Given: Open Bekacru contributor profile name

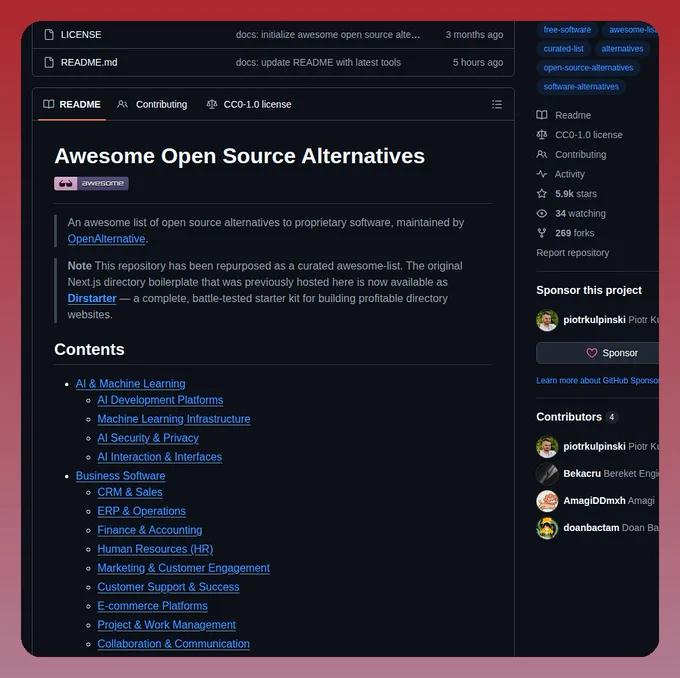Looking at the screenshot, I should click(582, 474).
